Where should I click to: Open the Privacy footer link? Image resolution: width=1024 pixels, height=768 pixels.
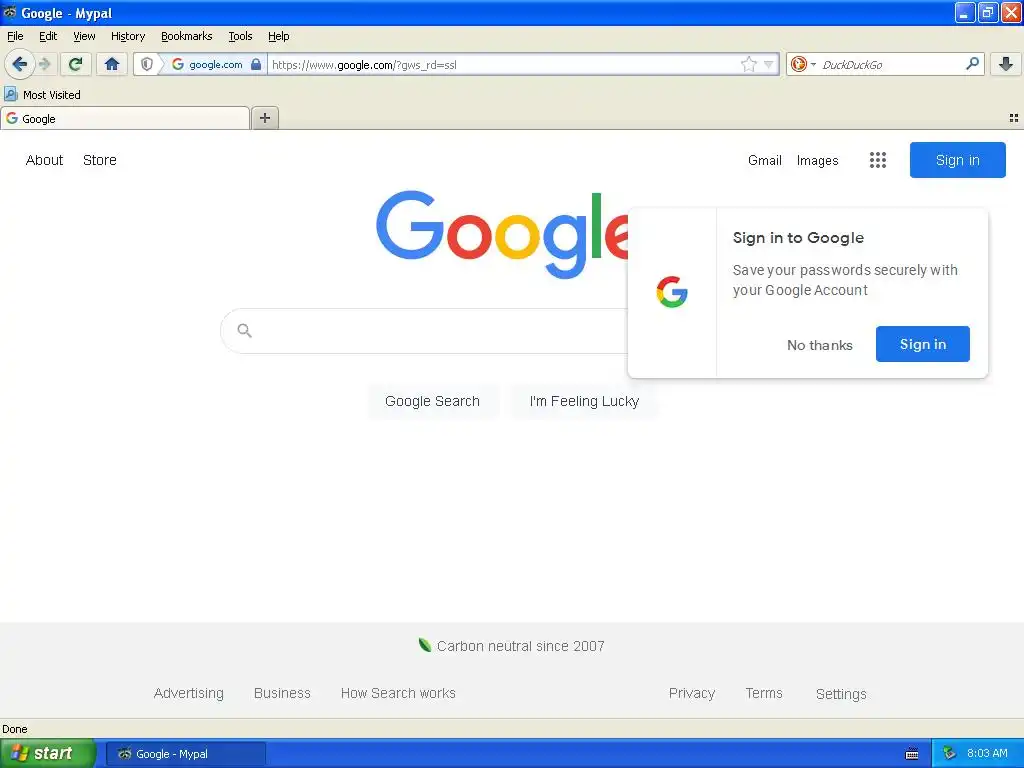pos(692,693)
